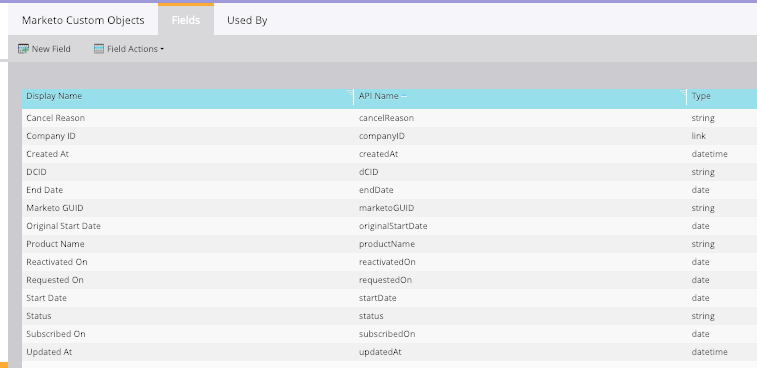Sort by Type column header
This screenshot has width=757, height=368.
[x=701, y=96]
